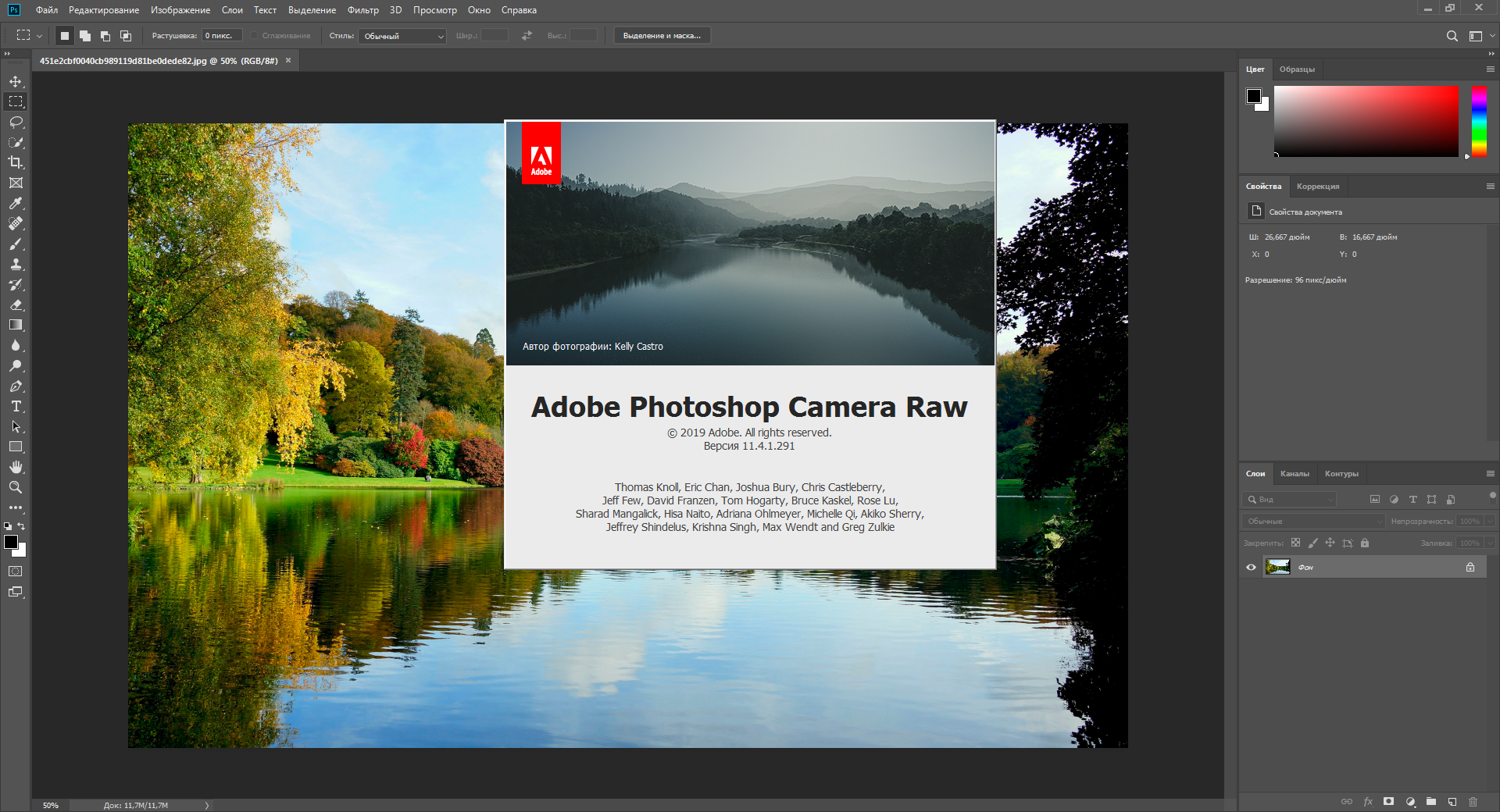Toggle lock position in Layers panel
Screen dimensions: 1500x812
[1330, 543]
